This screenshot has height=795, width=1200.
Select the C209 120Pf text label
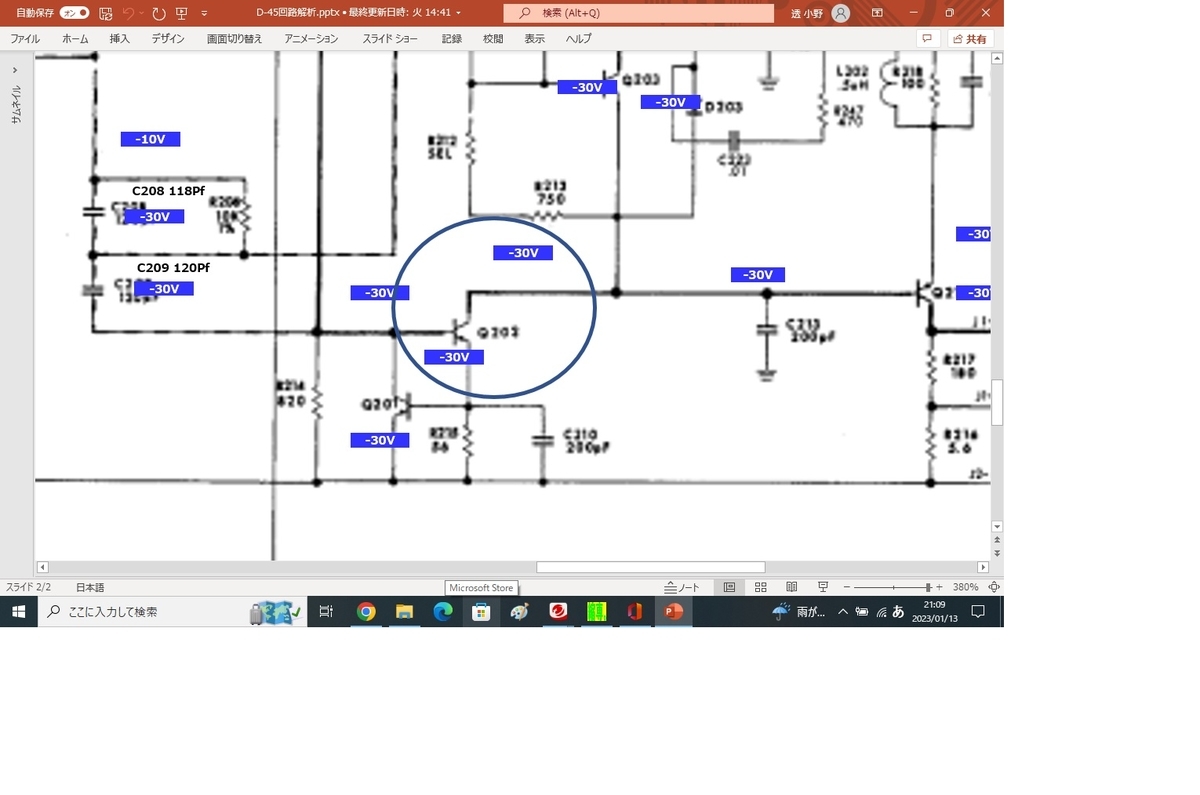(x=173, y=268)
